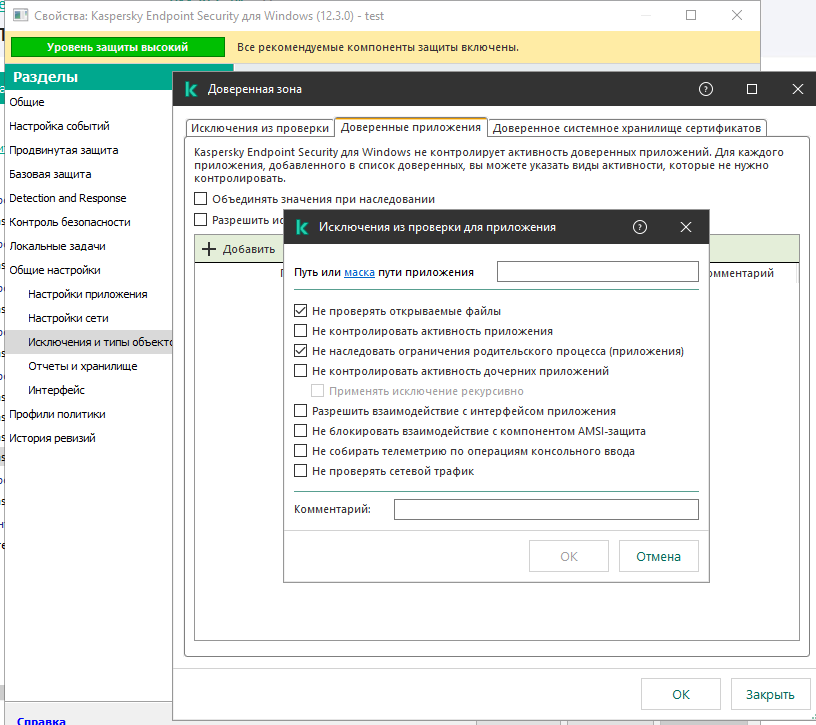This screenshot has width=816, height=725.
Task: Click the plus icon next to Добавить
Action: point(209,249)
